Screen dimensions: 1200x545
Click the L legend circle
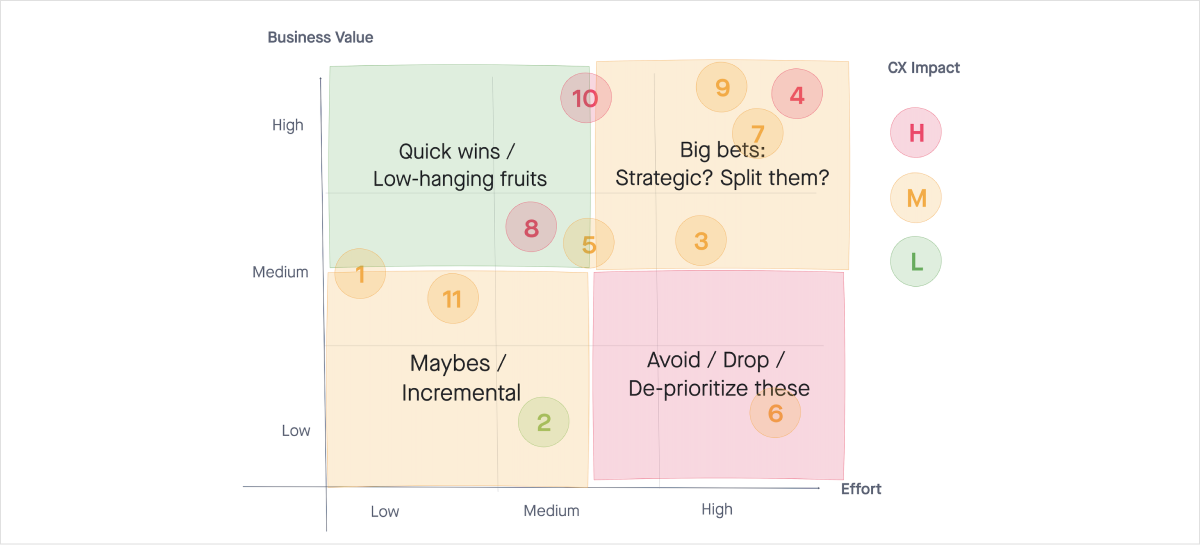(x=916, y=262)
